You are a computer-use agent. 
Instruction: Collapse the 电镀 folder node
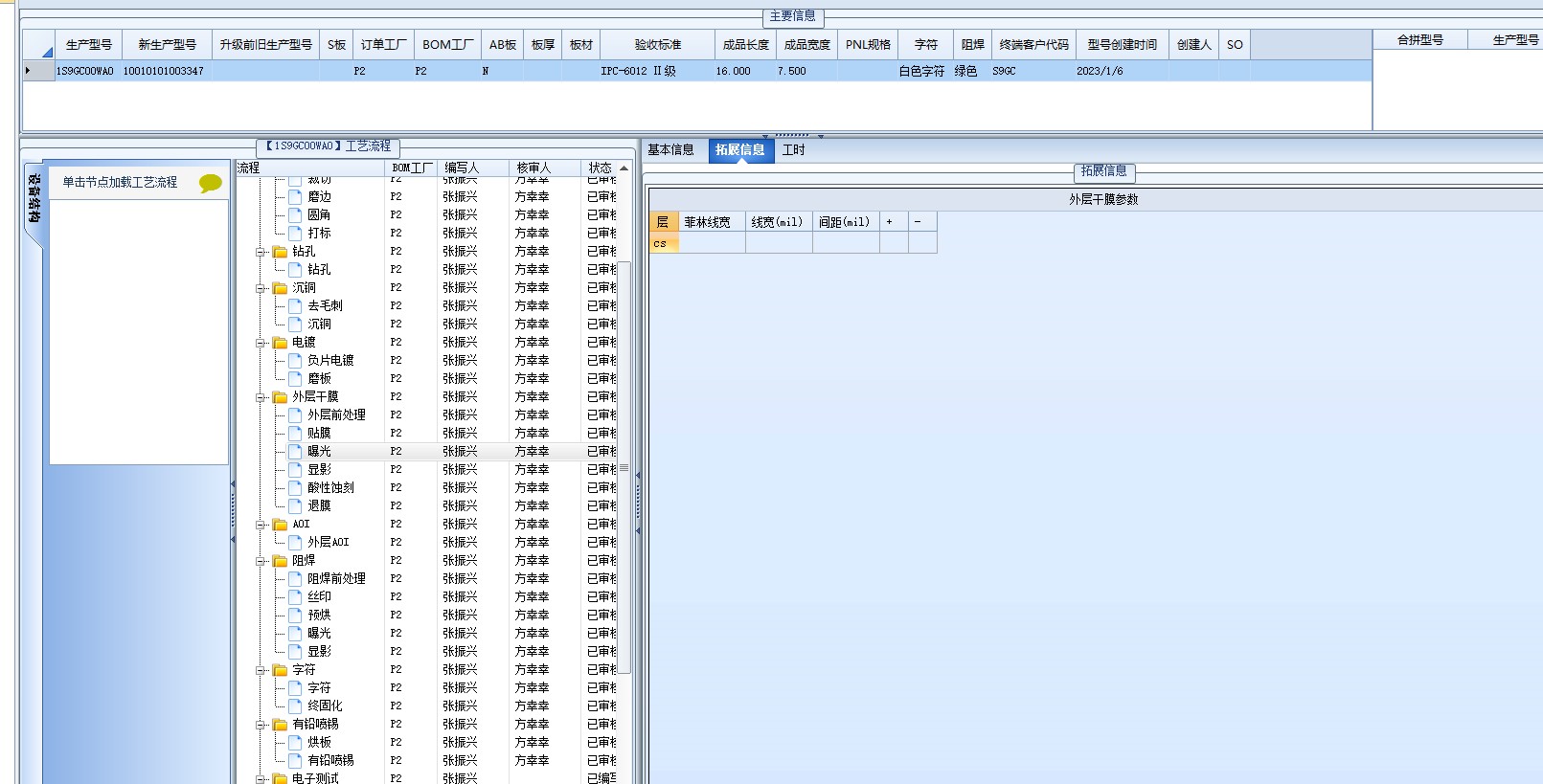coord(261,343)
